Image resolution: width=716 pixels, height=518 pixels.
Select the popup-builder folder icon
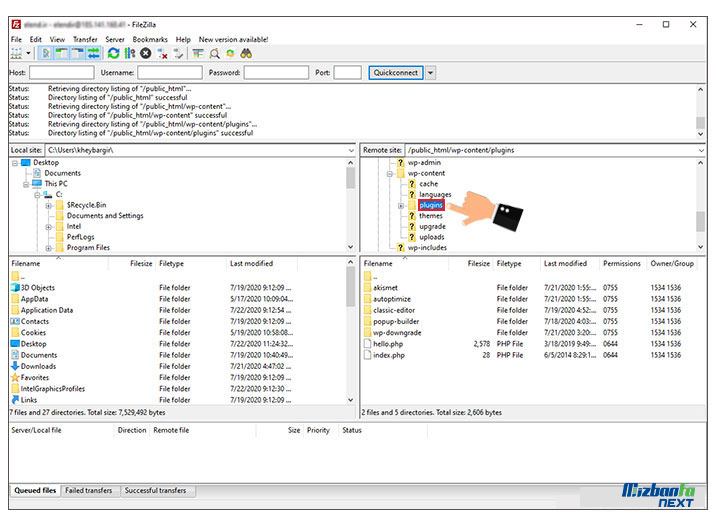[x=368, y=322]
